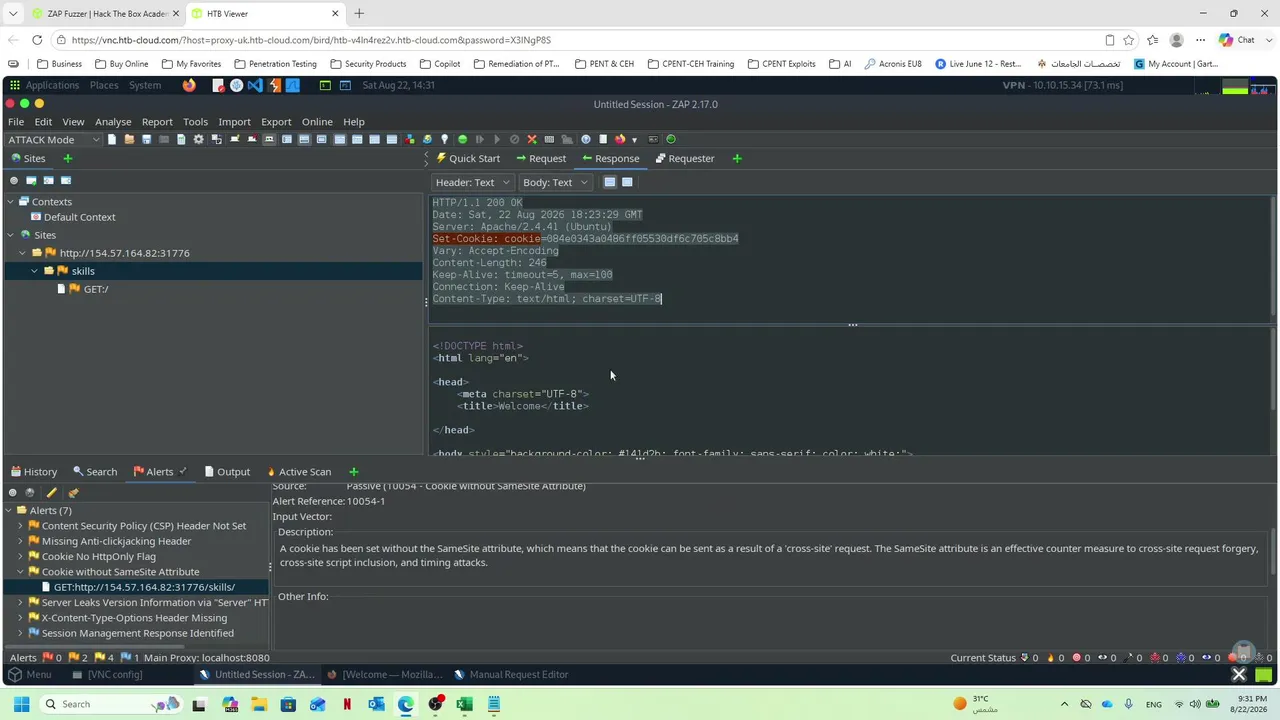Image resolution: width=1280 pixels, height=720 pixels.
Task: Collapse the Cookie without SameSite Attribute alert
Action: tap(20, 572)
